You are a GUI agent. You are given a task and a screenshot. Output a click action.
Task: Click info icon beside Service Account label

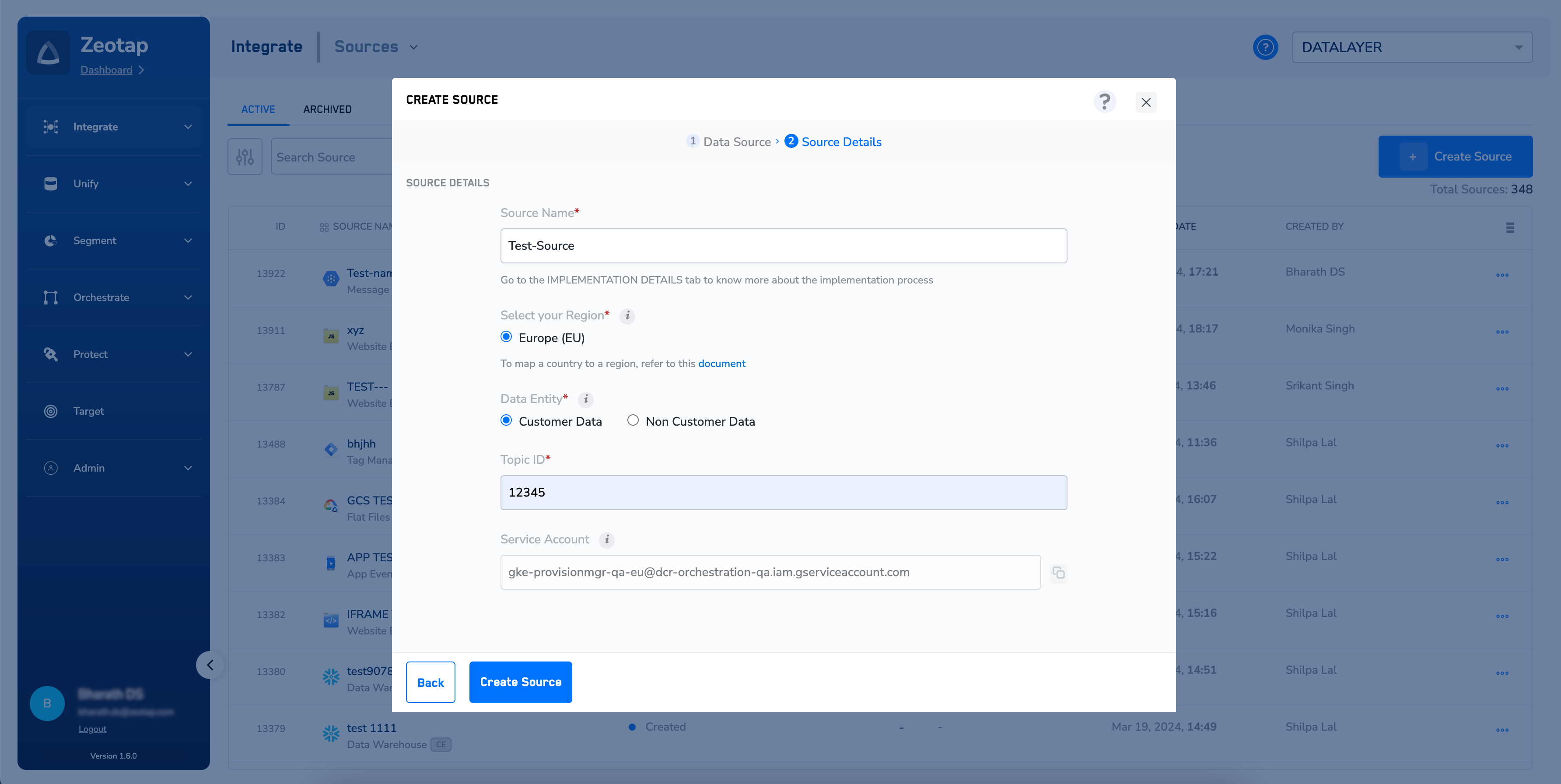click(x=606, y=539)
